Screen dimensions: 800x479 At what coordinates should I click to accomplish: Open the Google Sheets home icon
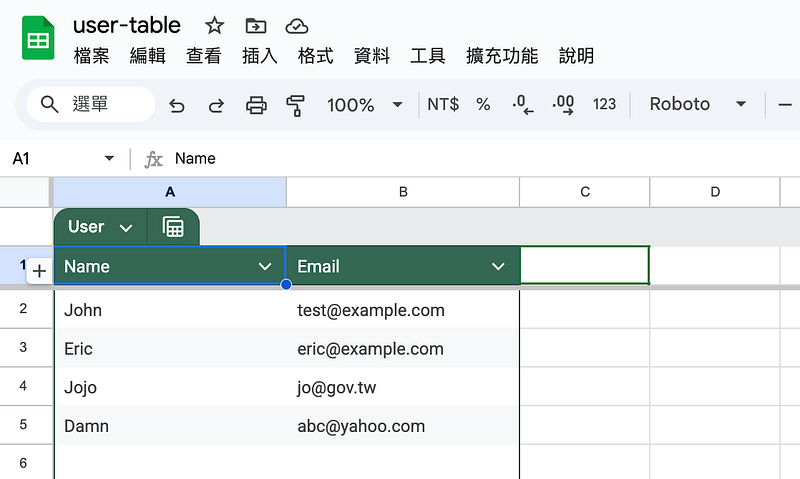(38, 38)
